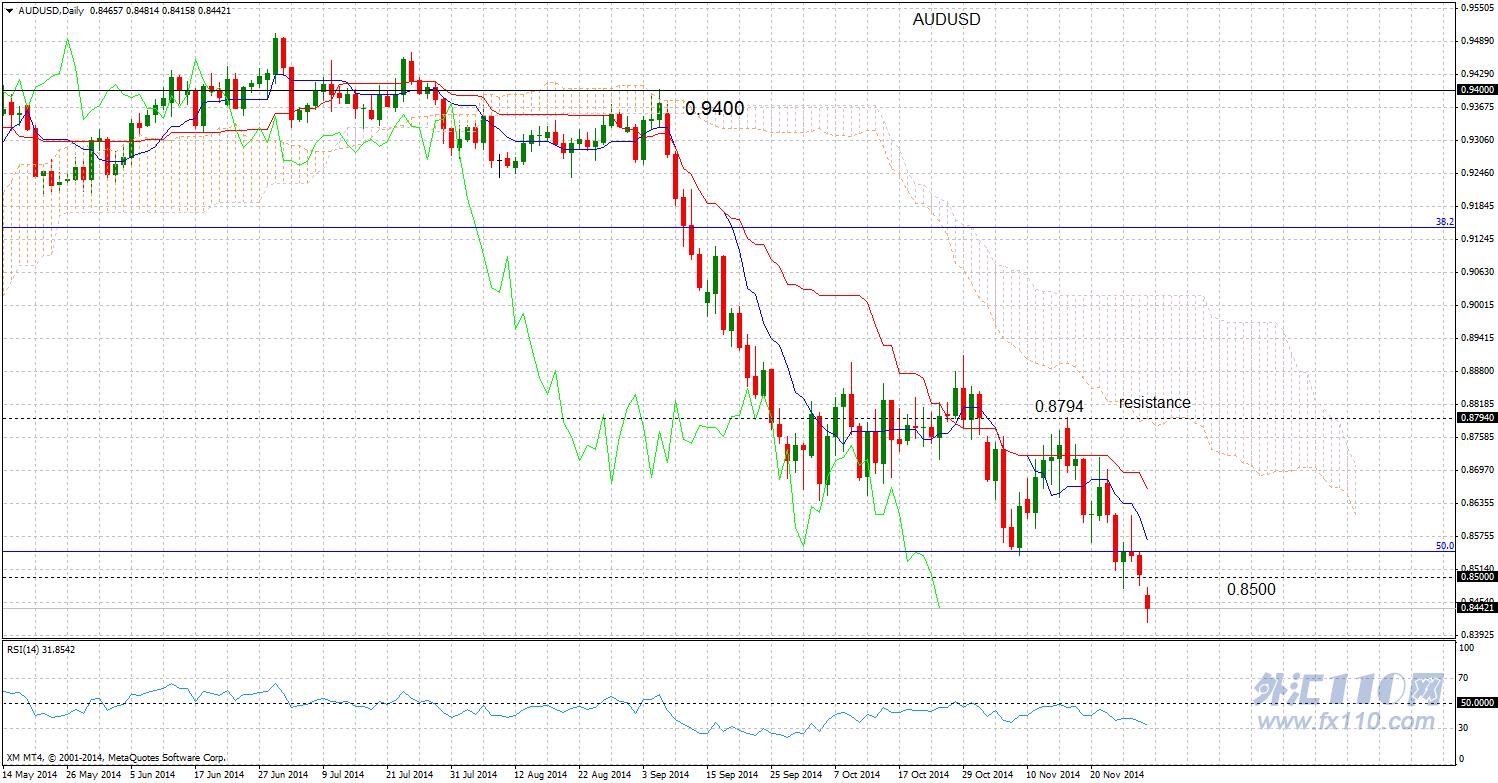The width and height of the screenshot is (1498, 783).
Task: Select the 0.8500 annotation label
Action: pyautogui.click(x=1251, y=589)
